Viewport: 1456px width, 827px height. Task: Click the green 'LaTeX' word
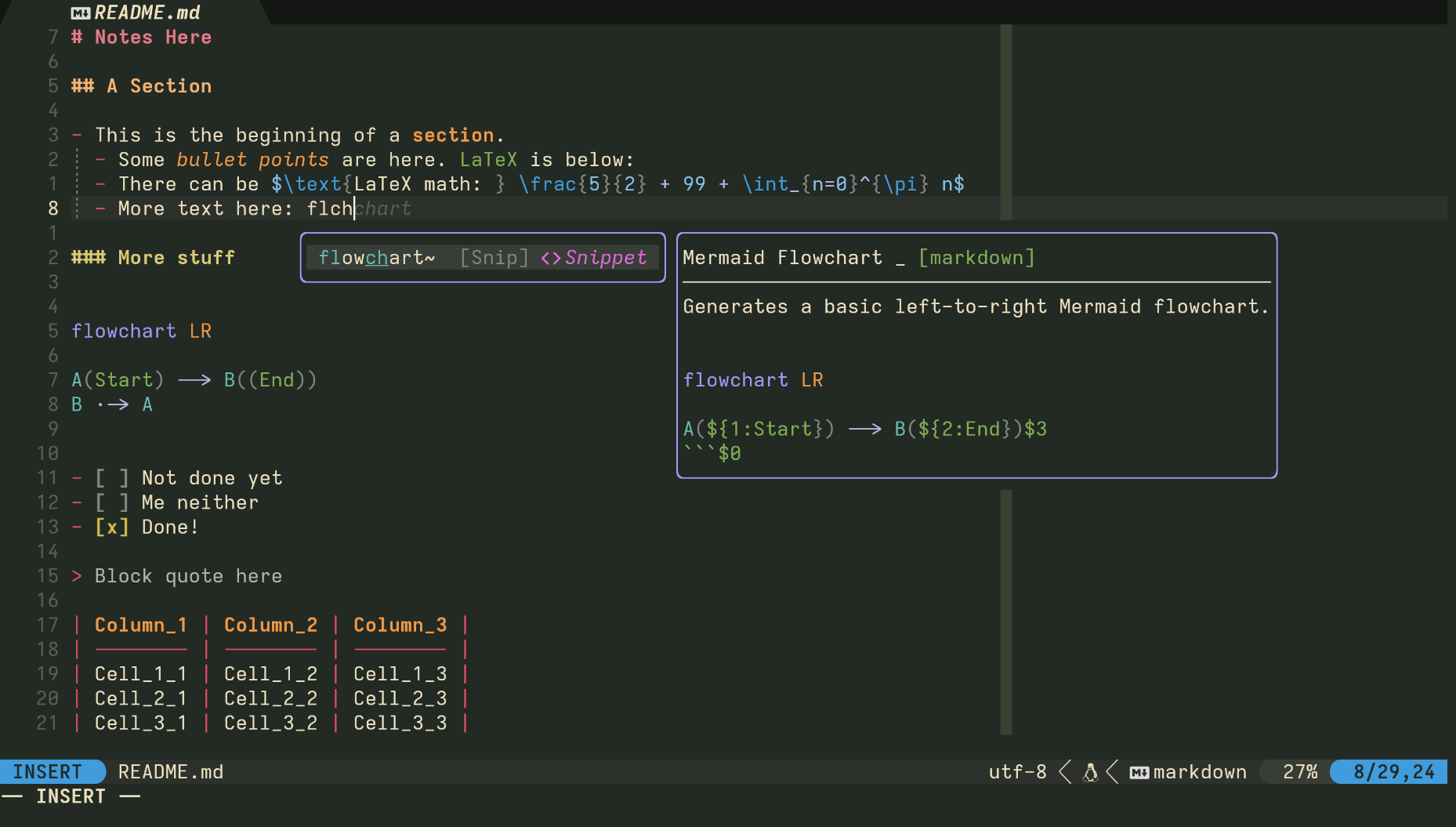pyautogui.click(x=488, y=160)
